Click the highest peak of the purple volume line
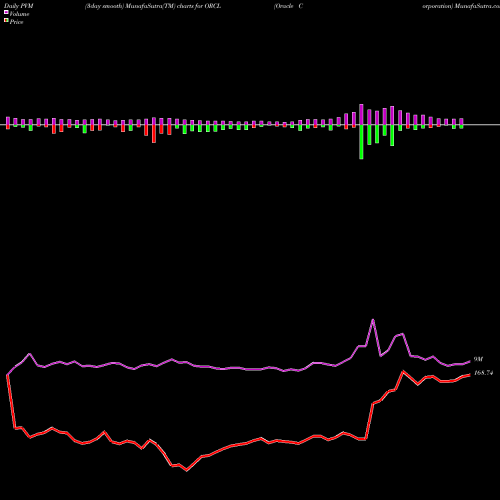The image size is (500, 500). (x=373, y=320)
